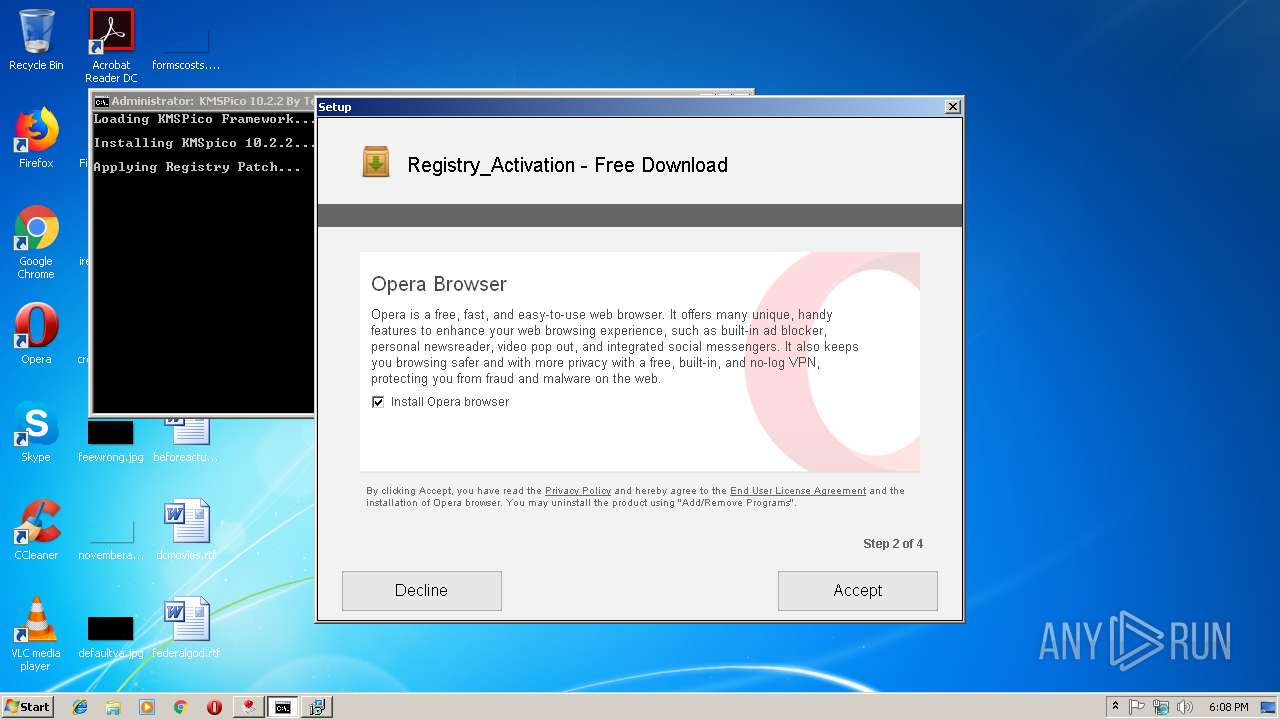Click the Accept button
This screenshot has height=720, width=1280.
click(x=857, y=590)
